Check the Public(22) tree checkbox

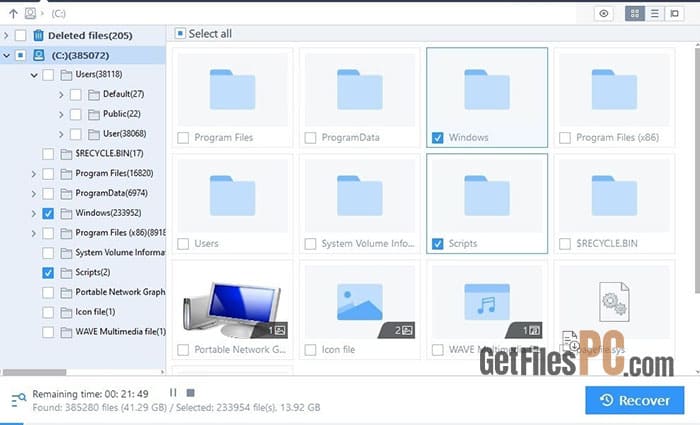76,114
